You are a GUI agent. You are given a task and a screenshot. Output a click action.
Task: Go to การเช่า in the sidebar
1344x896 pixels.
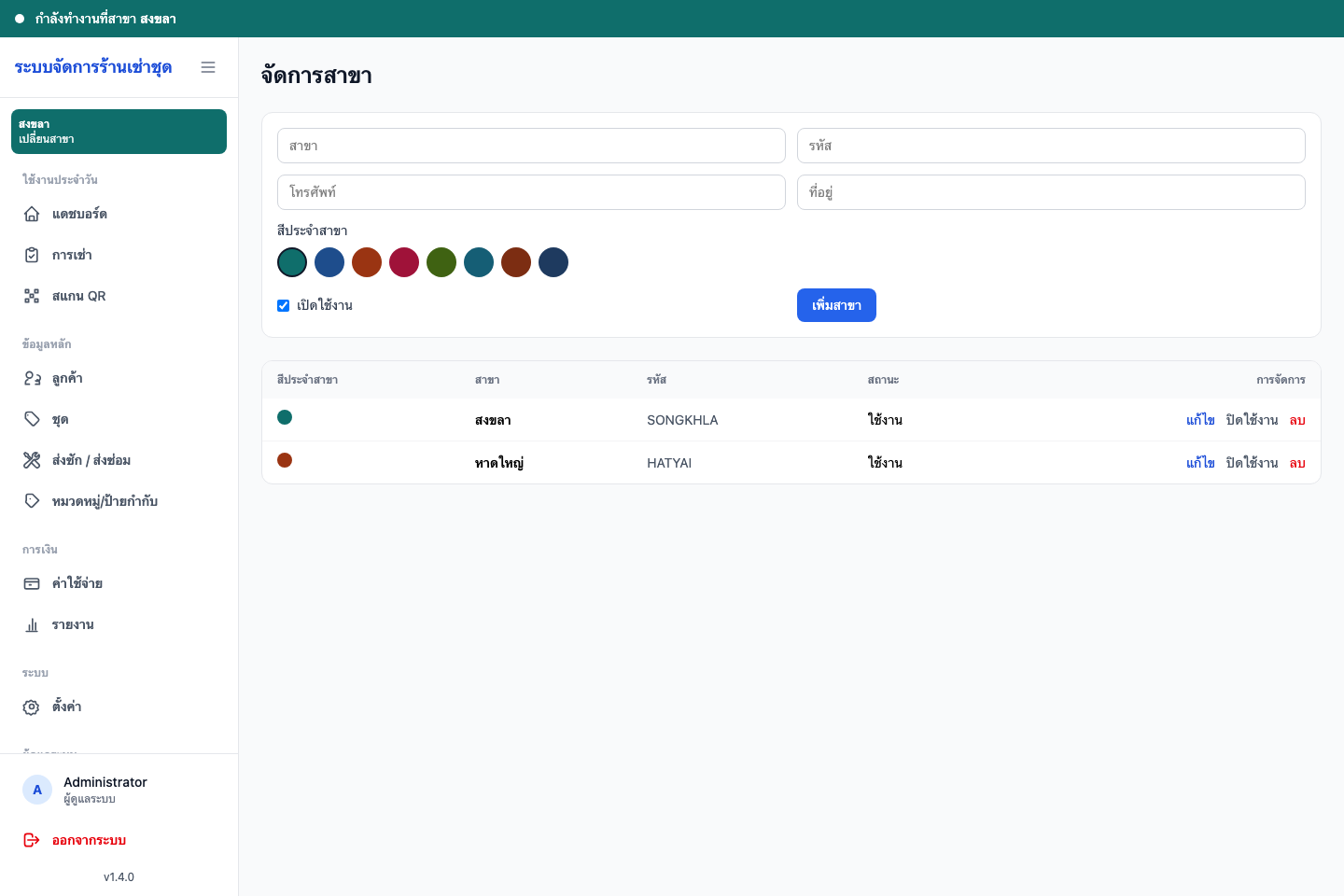pyautogui.click(x=119, y=255)
